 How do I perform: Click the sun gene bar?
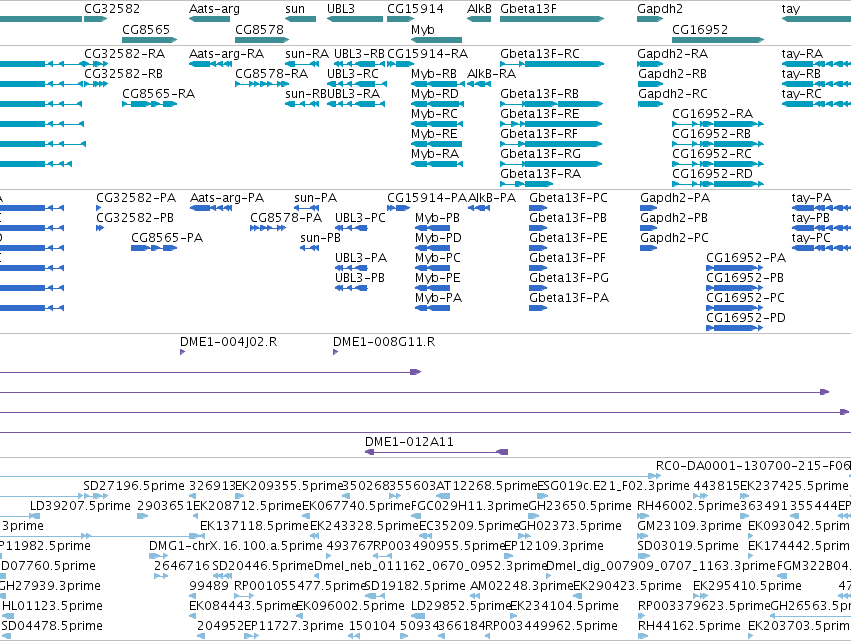300,19
